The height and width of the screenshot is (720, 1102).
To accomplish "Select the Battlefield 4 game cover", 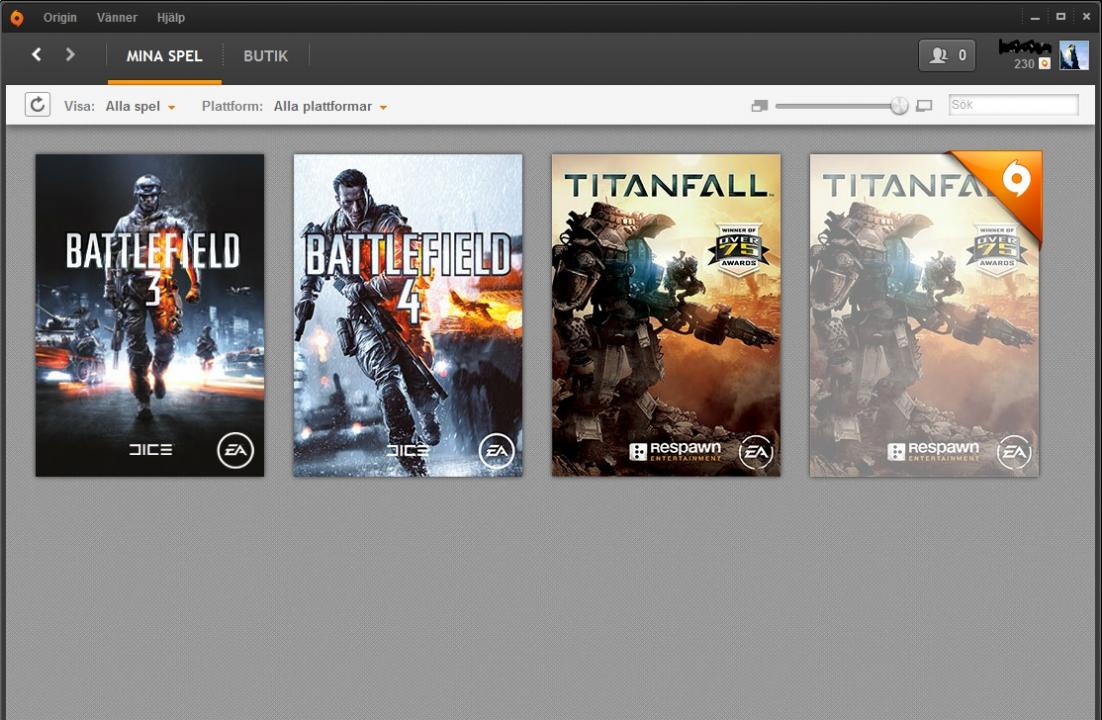I will [408, 315].
